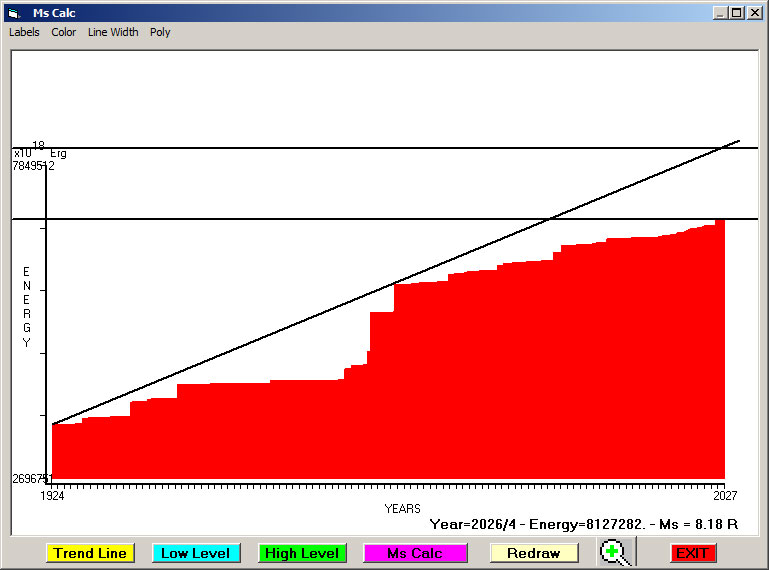Open the Labels menu
Image resolution: width=769 pixels, height=570 pixels.
24,32
